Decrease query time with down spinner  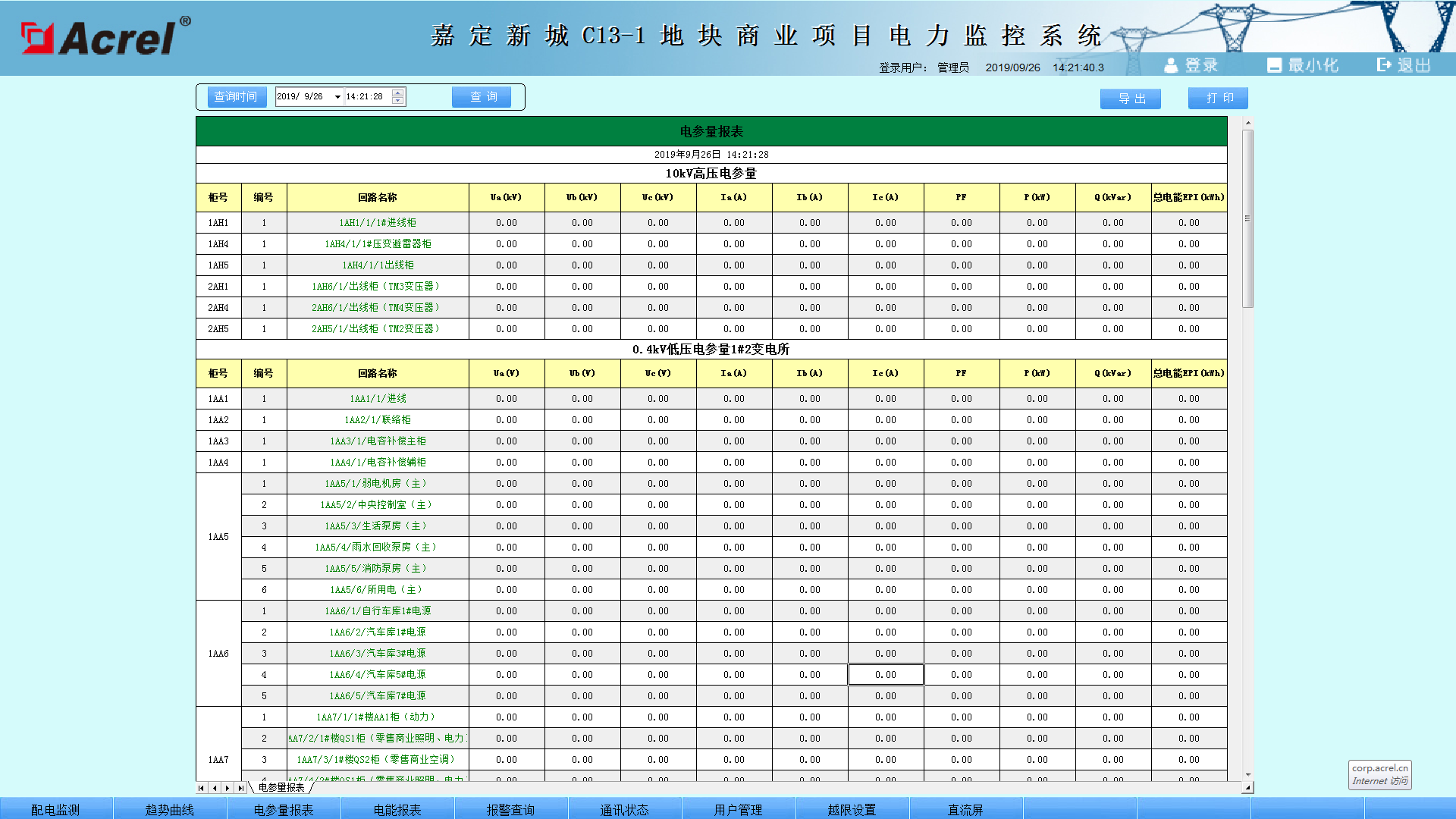[398, 100]
